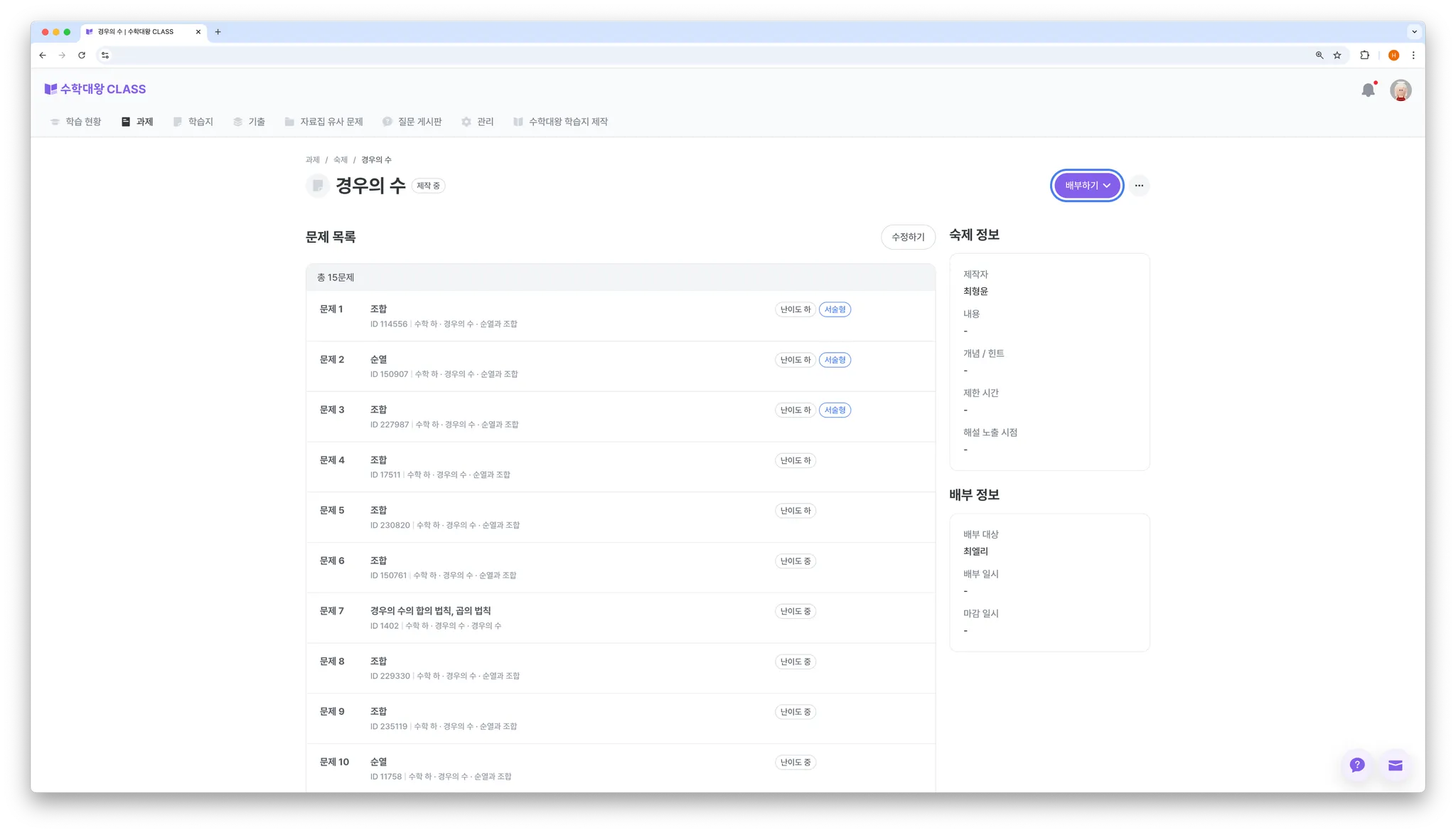Open the 배부하기 dropdown button
Viewport: 1456px width, 833px height.
pyautogui.click(x=1087, y=186)
